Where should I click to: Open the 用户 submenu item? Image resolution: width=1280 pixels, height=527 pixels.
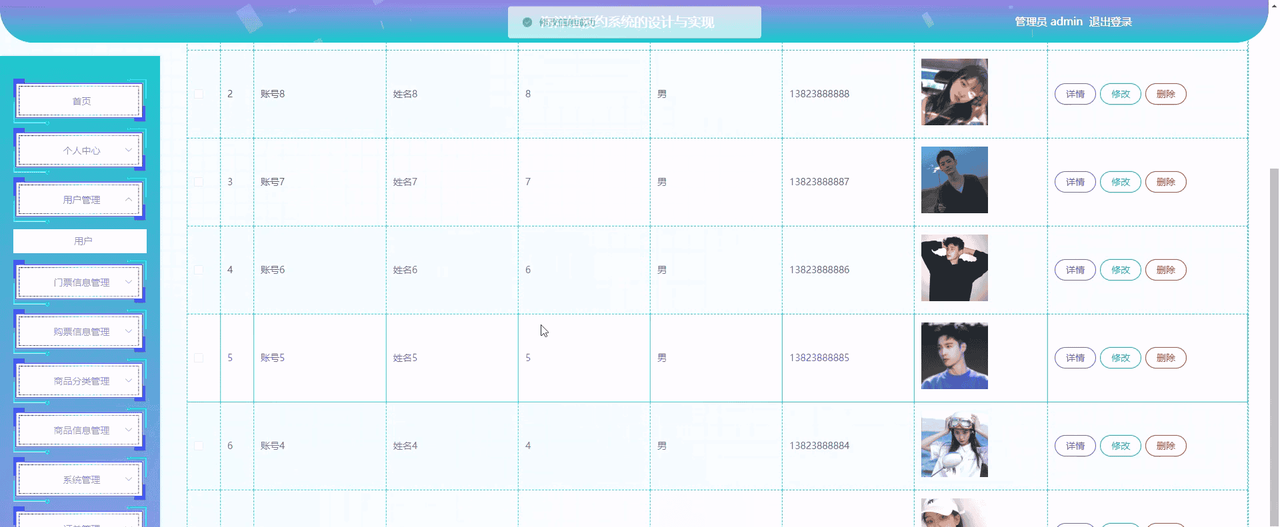(x=80, y=241)
